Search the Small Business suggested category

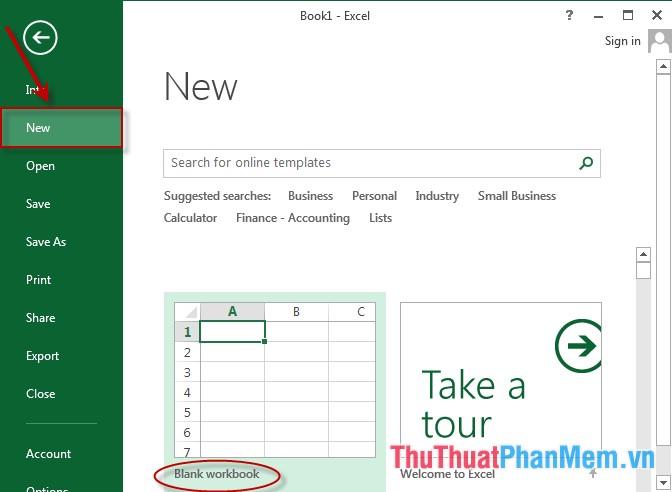click(x=517, y=196)
